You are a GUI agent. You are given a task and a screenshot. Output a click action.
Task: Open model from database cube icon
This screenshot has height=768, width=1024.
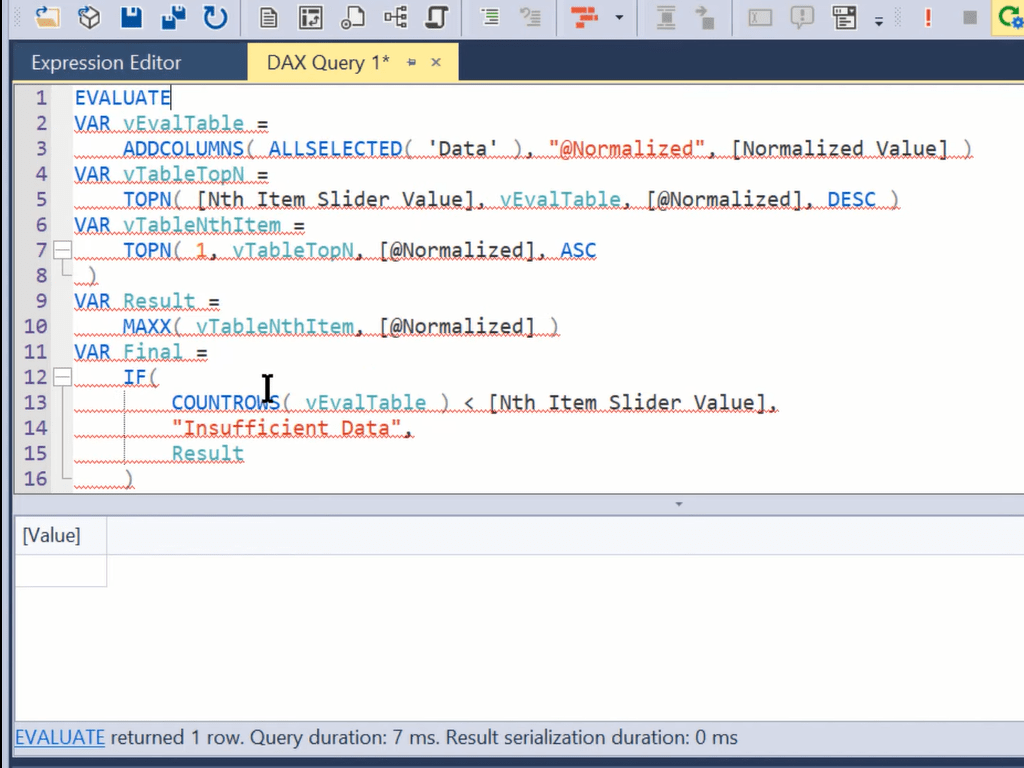(x=89, y=17)
